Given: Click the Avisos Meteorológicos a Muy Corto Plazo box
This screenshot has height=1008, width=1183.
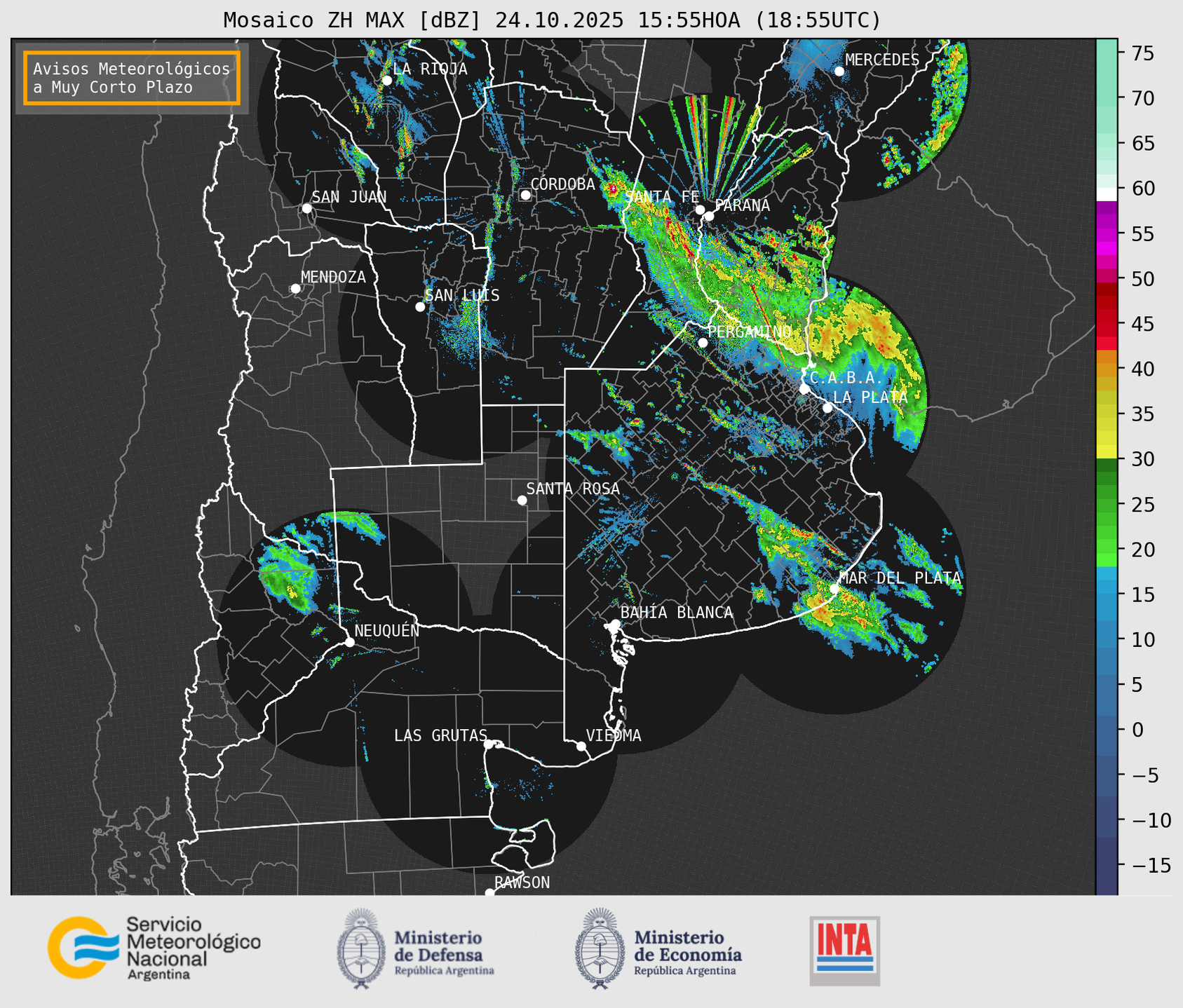Looking at the screenshot, I should 132,78.
